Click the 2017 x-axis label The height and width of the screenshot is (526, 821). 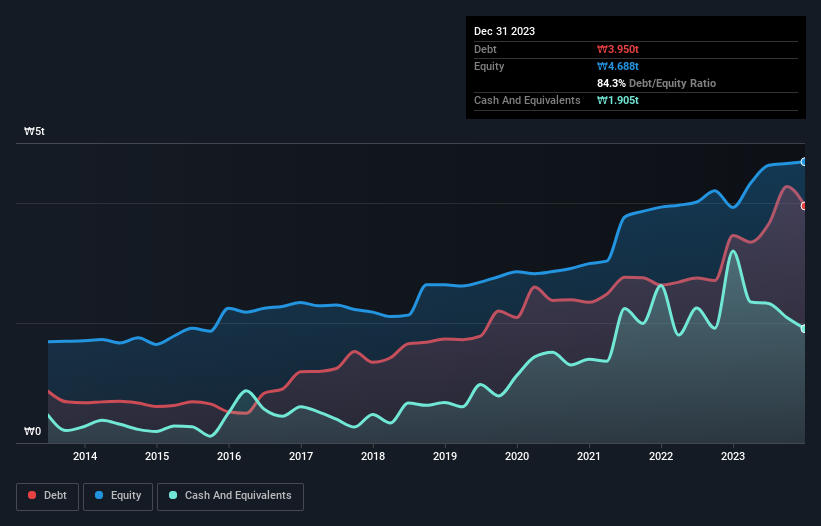(301, 456)
